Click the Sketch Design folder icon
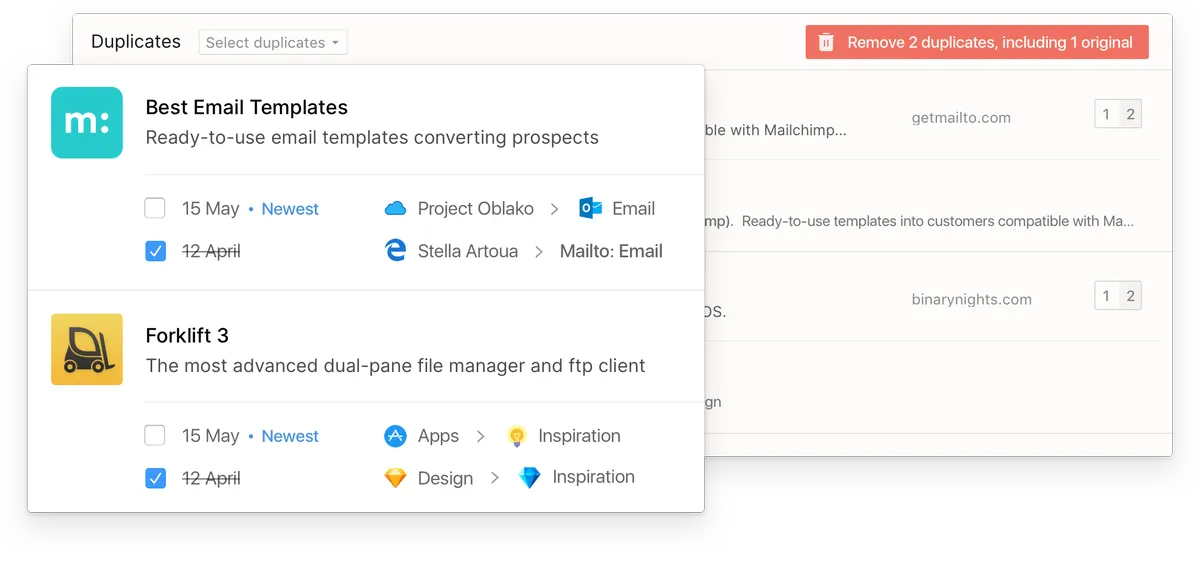Viewport: 1200px width, 568px height. click(x=395, y=478)
